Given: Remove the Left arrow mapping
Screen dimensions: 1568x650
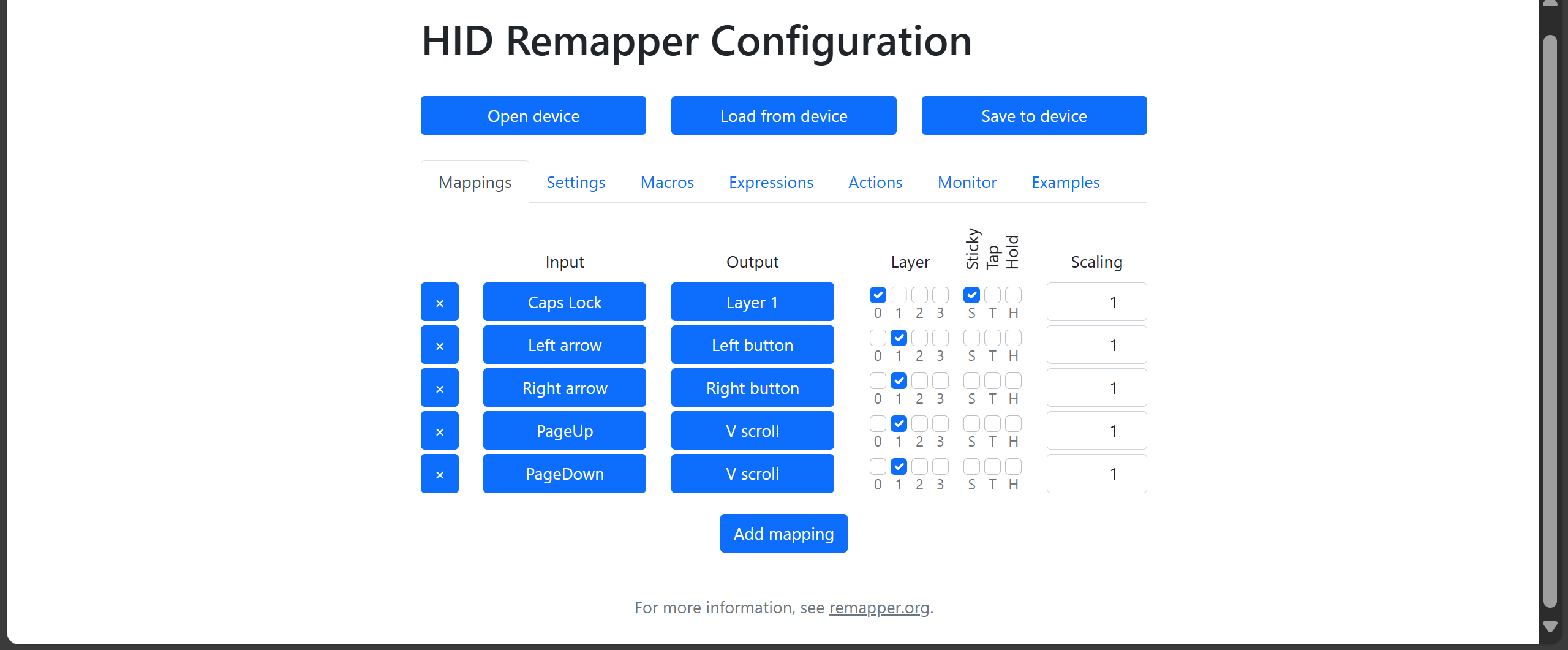Looking at the screenshot, I should pos(439,345).
